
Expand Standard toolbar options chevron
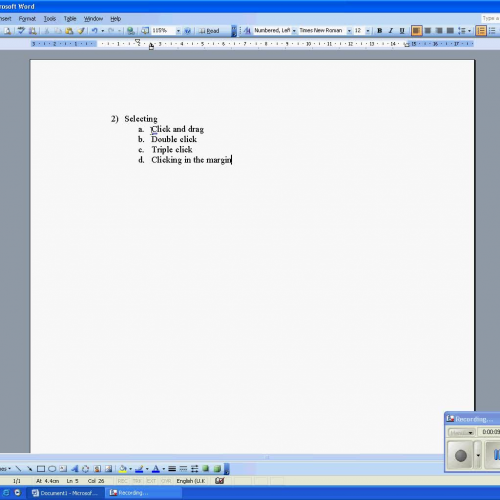click(x=234, y=31)
